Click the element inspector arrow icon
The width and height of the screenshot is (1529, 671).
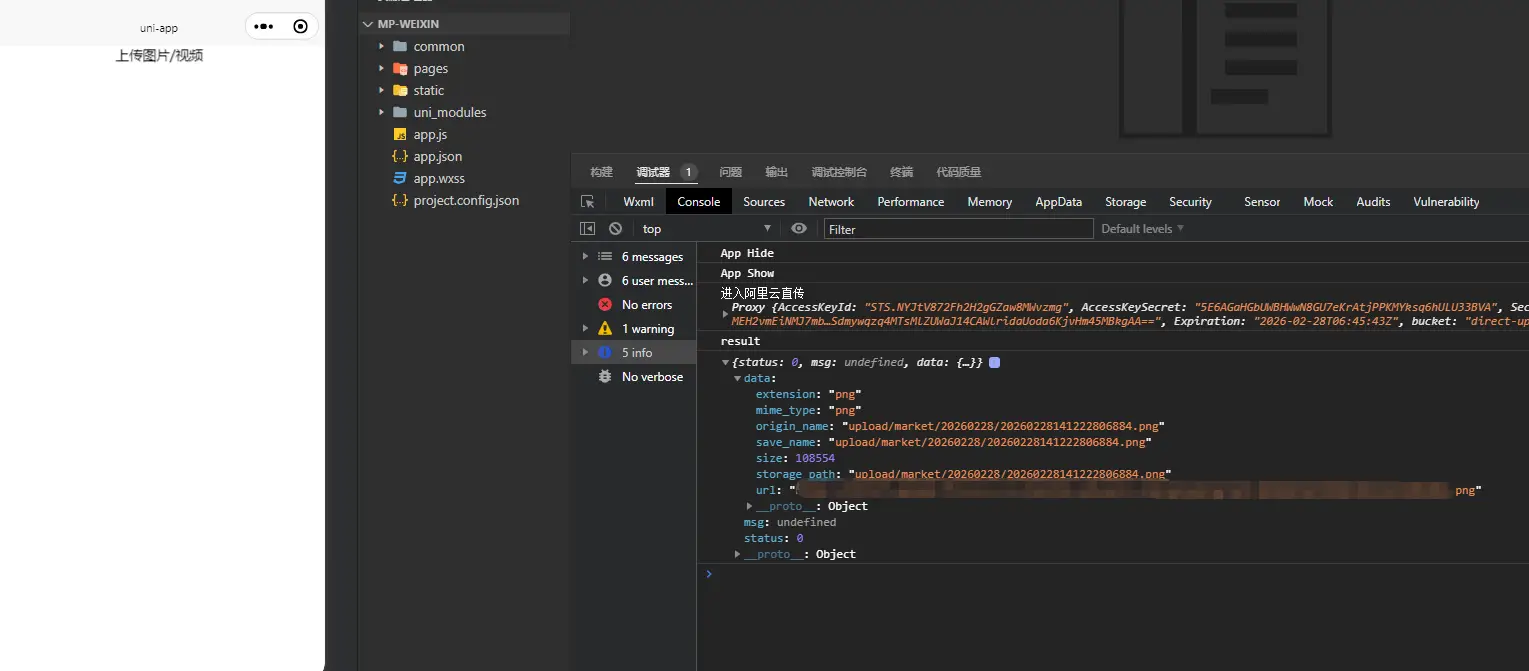coord(587,202)
